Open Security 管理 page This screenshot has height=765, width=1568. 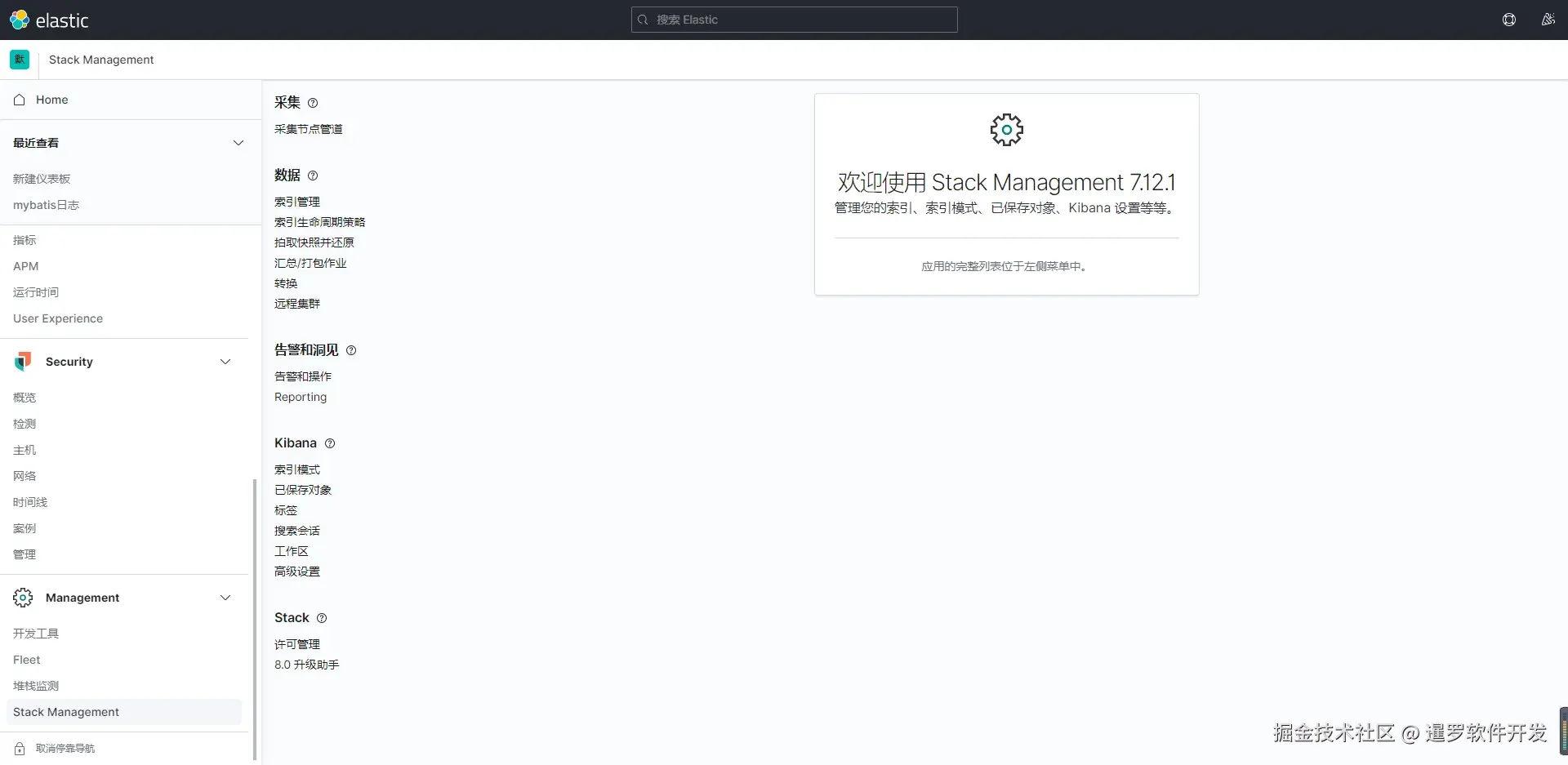coord(24,554)
